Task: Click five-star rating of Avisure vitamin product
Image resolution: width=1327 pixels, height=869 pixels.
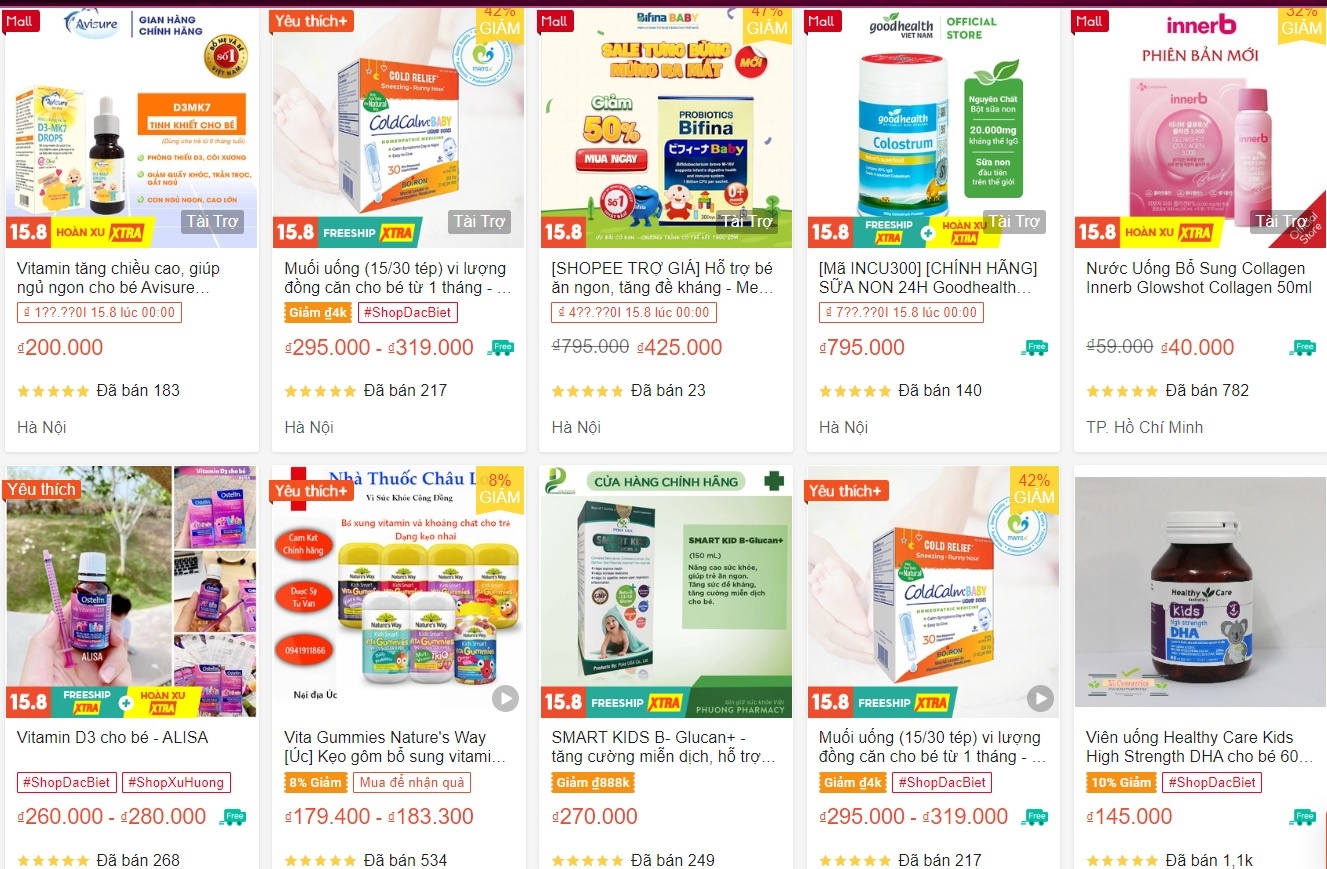Action: (x=54, y=391)
